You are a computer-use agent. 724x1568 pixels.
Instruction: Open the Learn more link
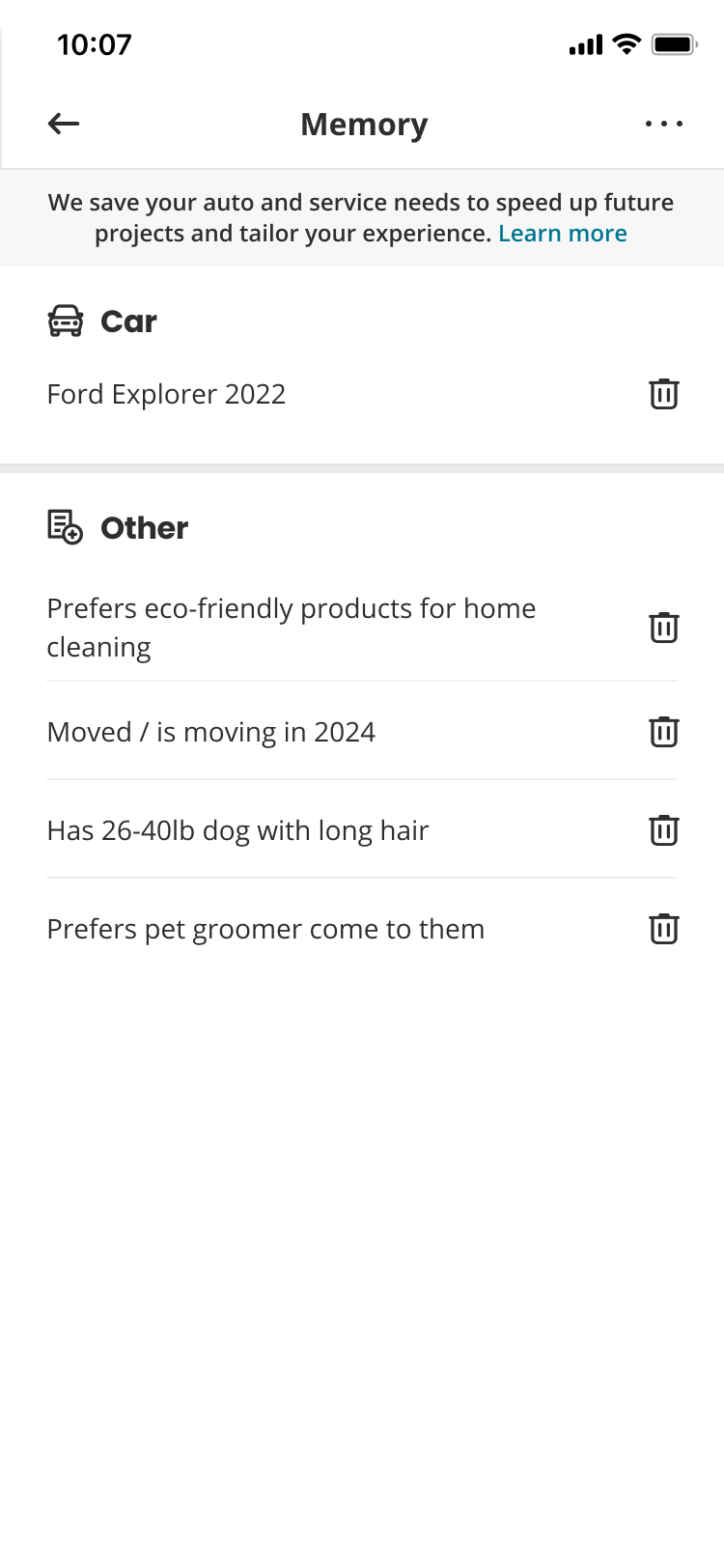(563, 234)
